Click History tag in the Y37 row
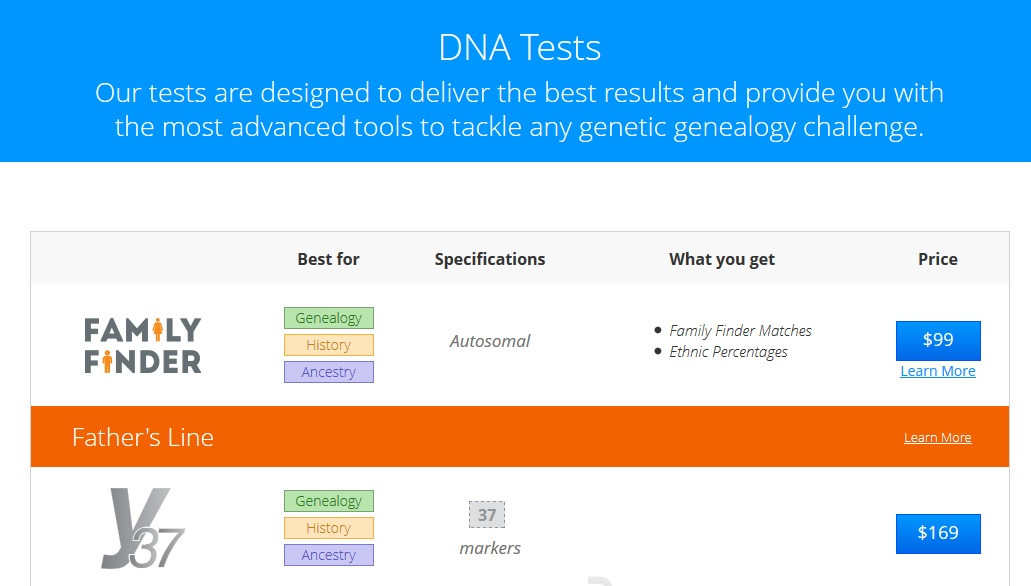1031x586 pixels. [329, 528]
